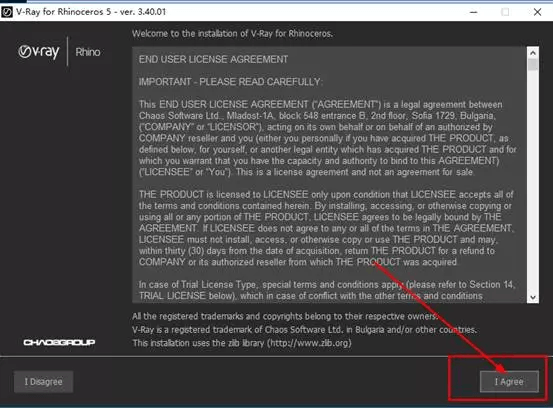553x408 pixels.
Task: Click the V-Ray for Rhinoceros 5 title text
Action: pyautogui.click(x=91, y=12)
